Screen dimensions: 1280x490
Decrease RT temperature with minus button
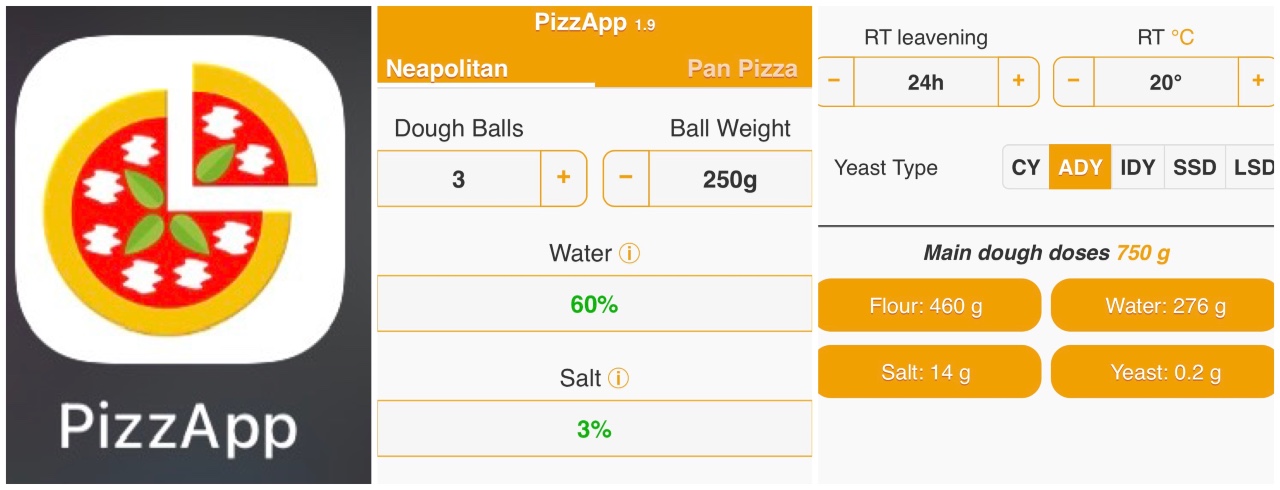click(x=1073, y=82)
